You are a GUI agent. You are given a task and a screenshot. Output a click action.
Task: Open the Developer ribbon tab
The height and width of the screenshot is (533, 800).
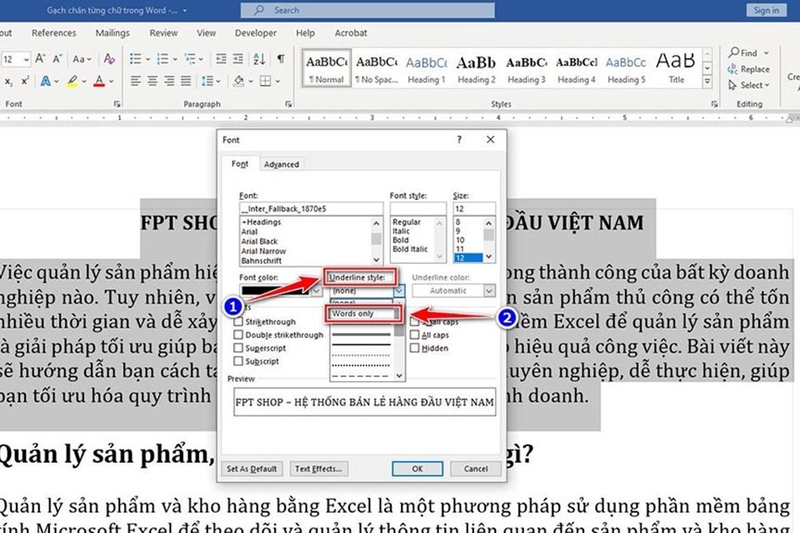pyautogui.click(x=256, y=33)
